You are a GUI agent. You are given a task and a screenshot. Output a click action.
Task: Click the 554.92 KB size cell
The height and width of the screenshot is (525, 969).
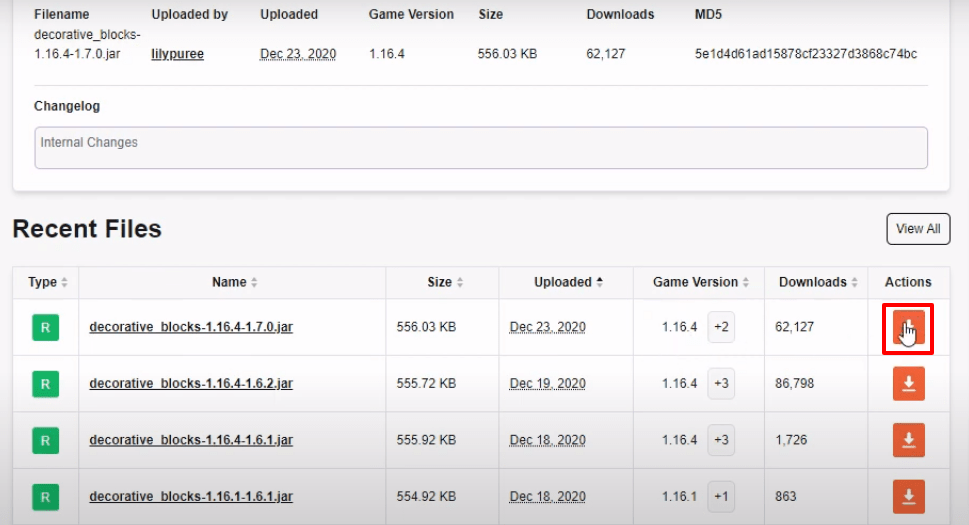click(426, 497)
